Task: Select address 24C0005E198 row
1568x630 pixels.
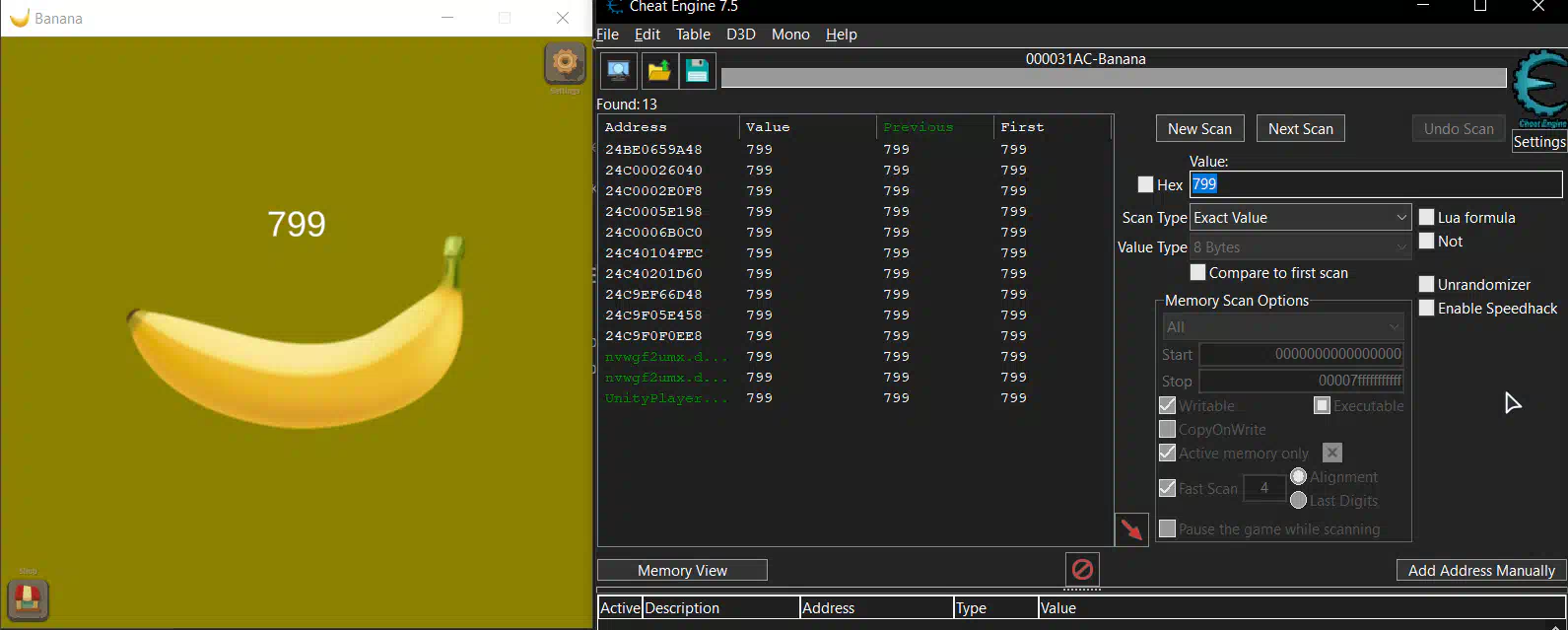Action: click(x=855, y=212)
